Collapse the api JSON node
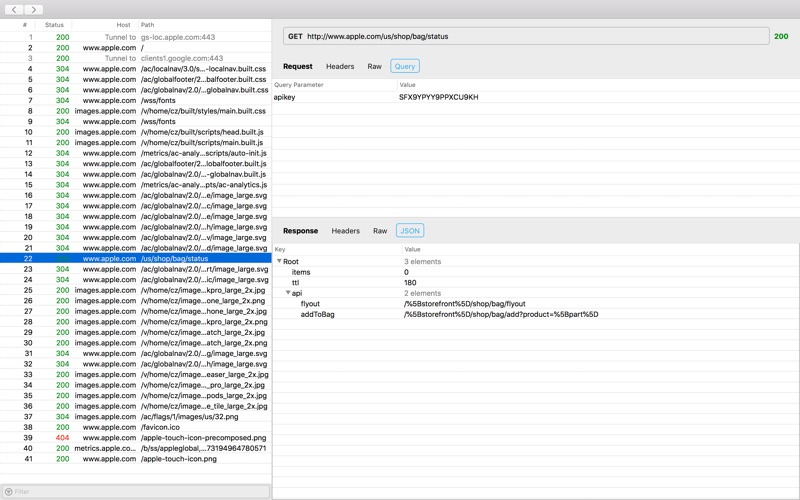Viewport: 800px width, 500px height. [x=288, y=293]
